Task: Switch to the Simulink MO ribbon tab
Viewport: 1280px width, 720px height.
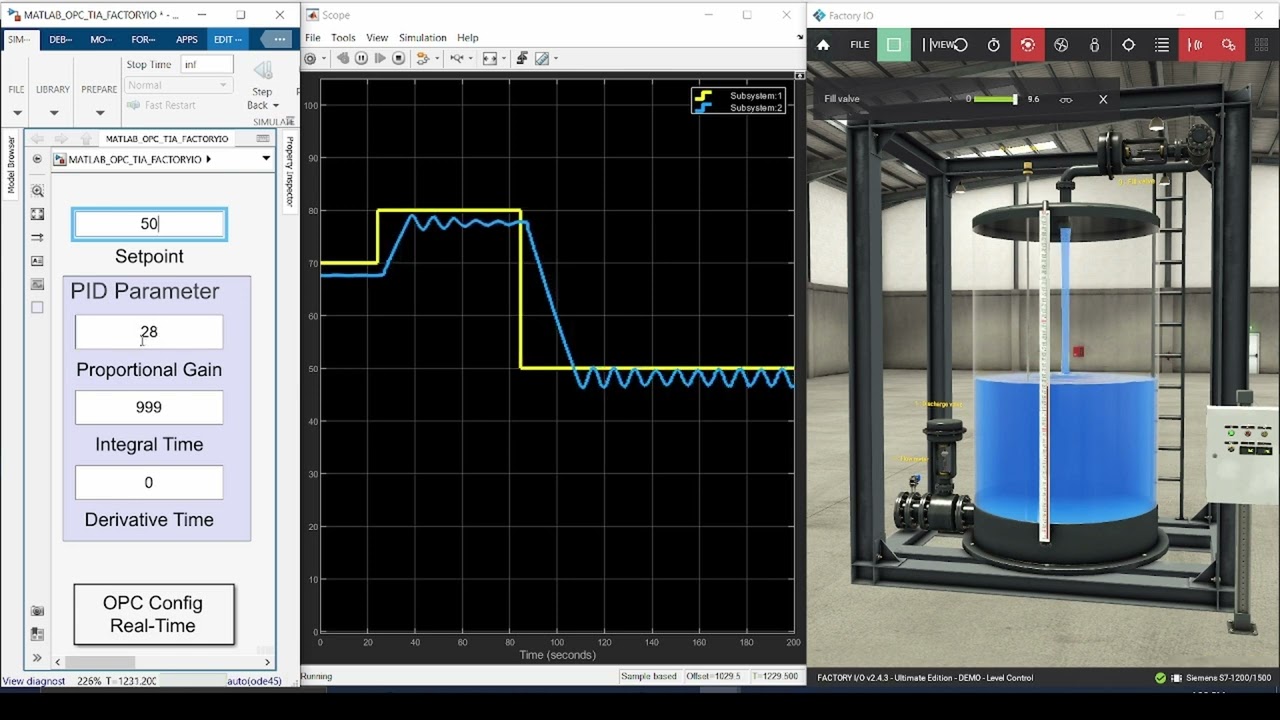Action: click(x=101, y=40)
